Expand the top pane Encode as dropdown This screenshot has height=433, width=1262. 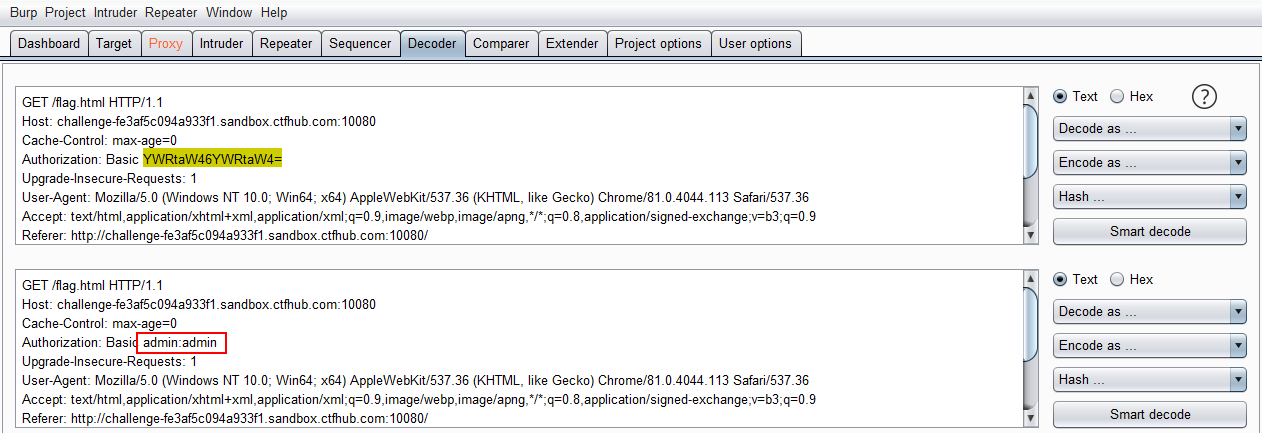pos(1150,162)
